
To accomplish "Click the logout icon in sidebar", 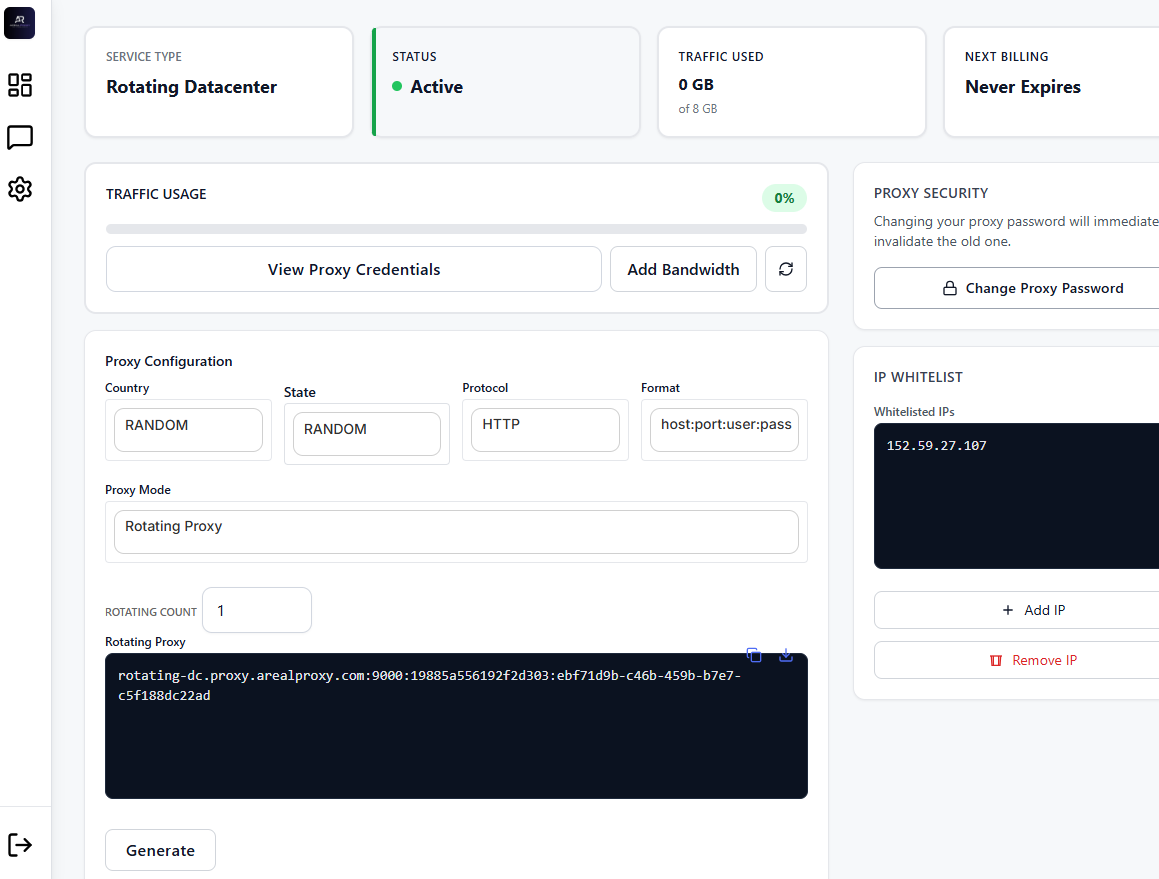I will pyautogui.click(x=20, y=844).
